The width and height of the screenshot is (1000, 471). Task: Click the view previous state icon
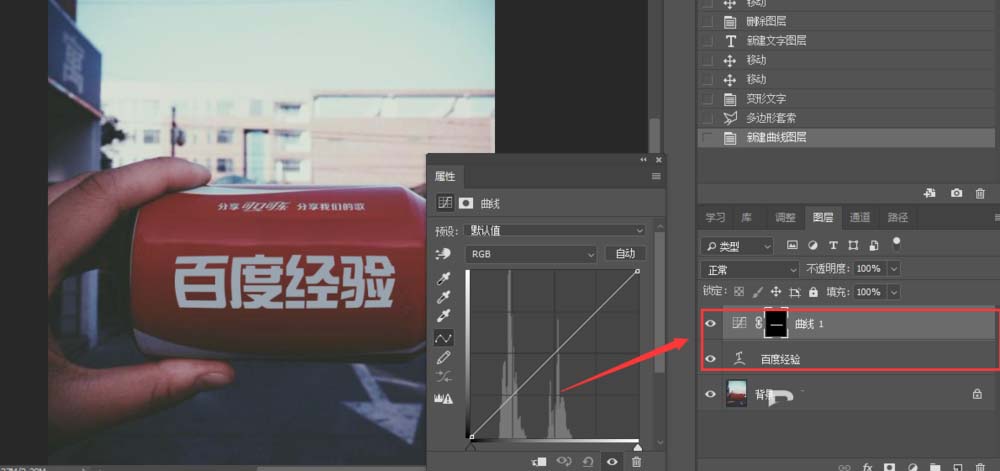coord(564,461)
